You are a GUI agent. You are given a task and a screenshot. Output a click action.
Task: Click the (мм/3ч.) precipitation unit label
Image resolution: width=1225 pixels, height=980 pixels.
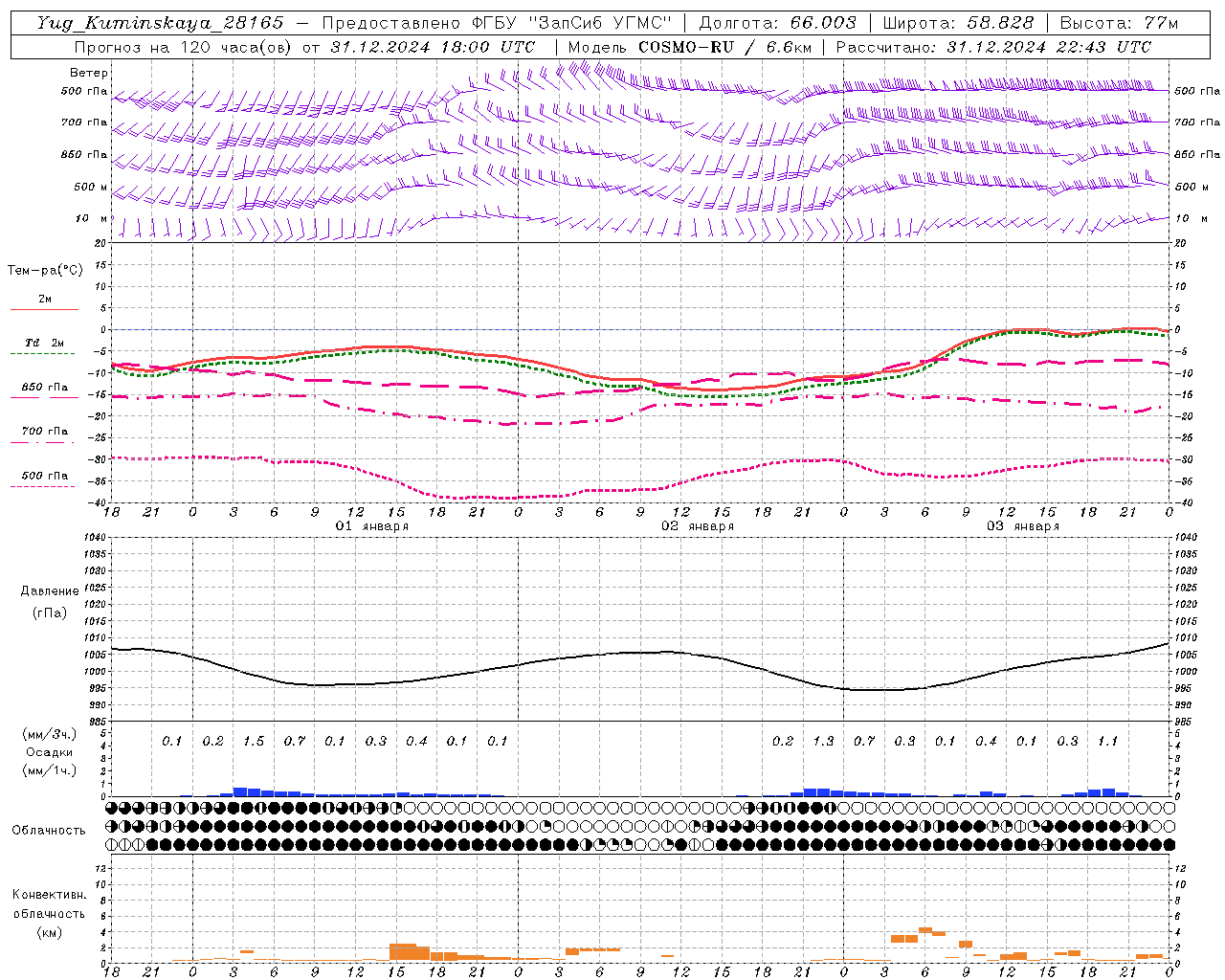point(49,734)
